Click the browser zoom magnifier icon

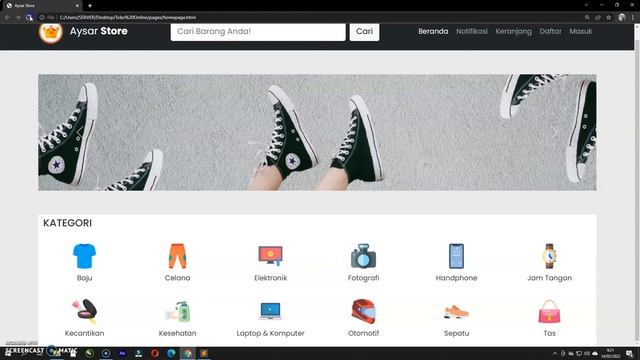click(587, 18)
